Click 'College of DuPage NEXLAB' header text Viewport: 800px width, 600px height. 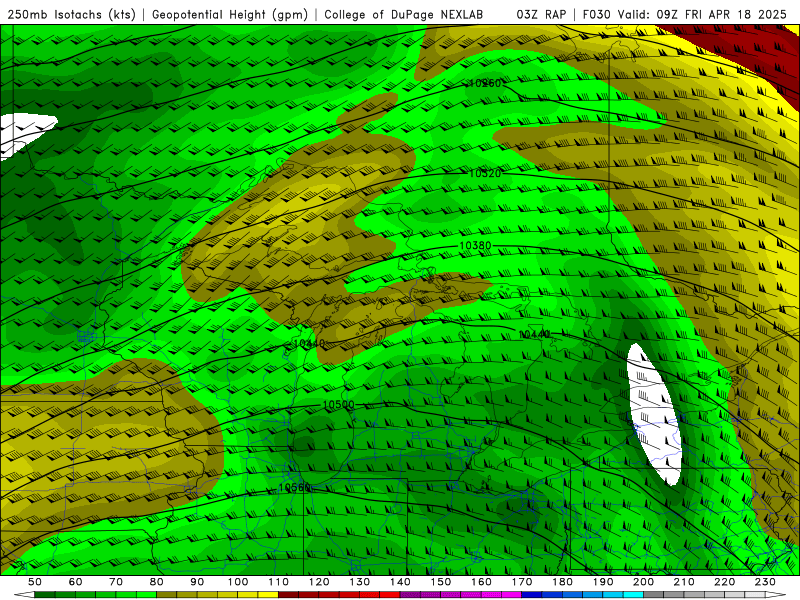[404, 15]
